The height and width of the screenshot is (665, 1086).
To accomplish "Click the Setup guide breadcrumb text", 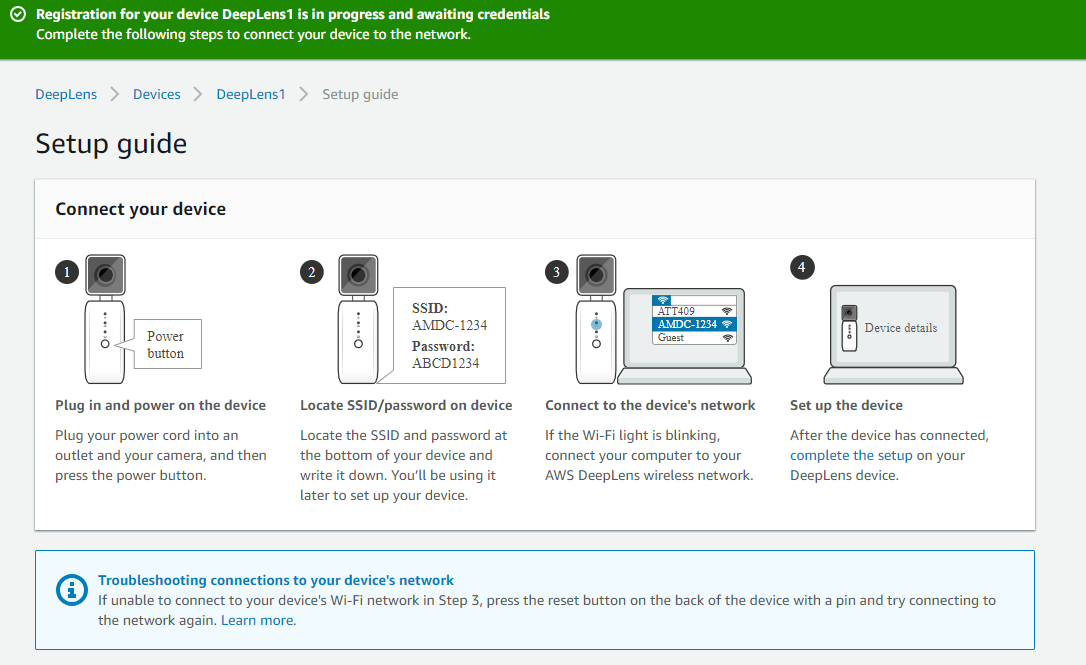I will click(360, 94).
